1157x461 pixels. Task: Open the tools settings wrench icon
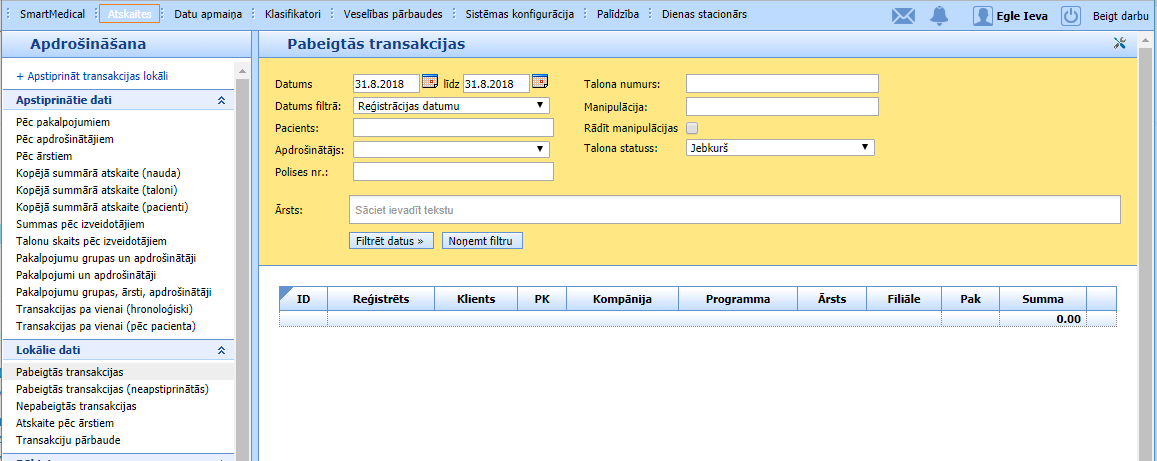1119,43
